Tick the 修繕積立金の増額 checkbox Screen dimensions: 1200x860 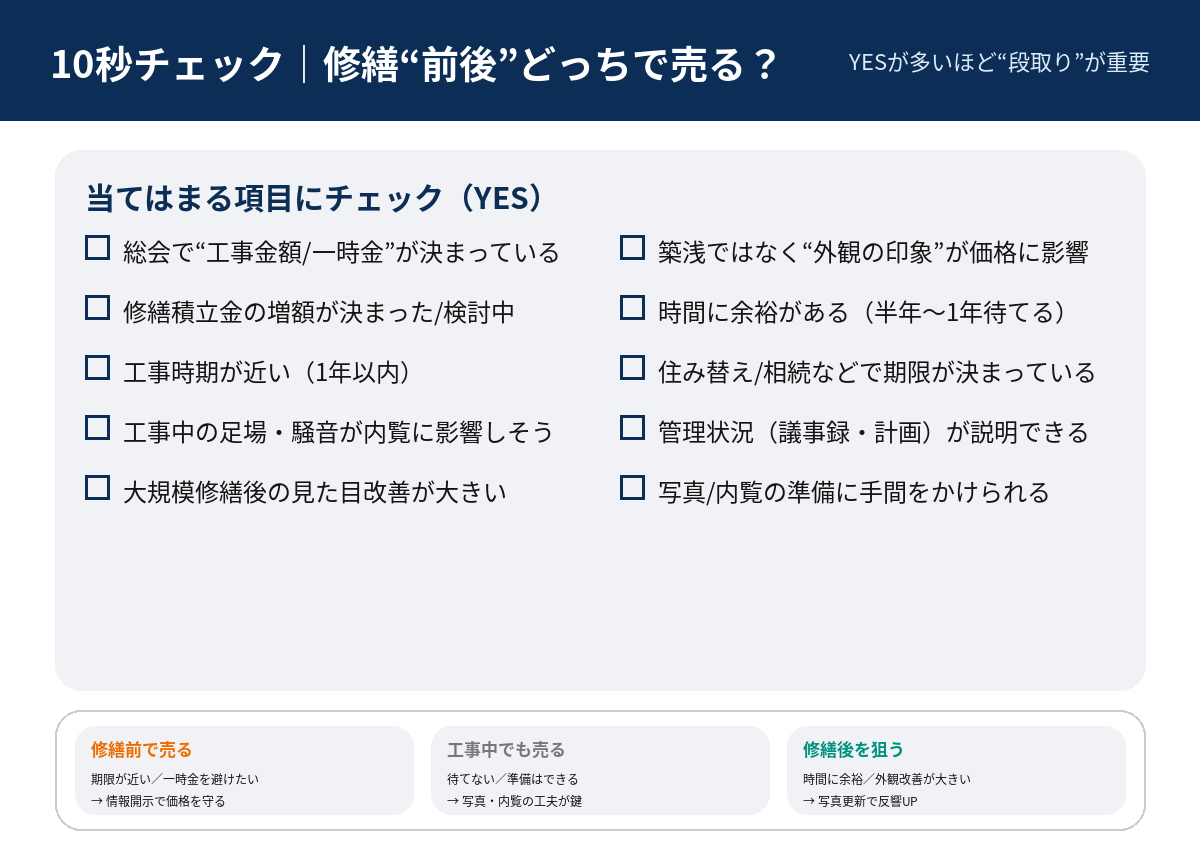tap(97, 308)
